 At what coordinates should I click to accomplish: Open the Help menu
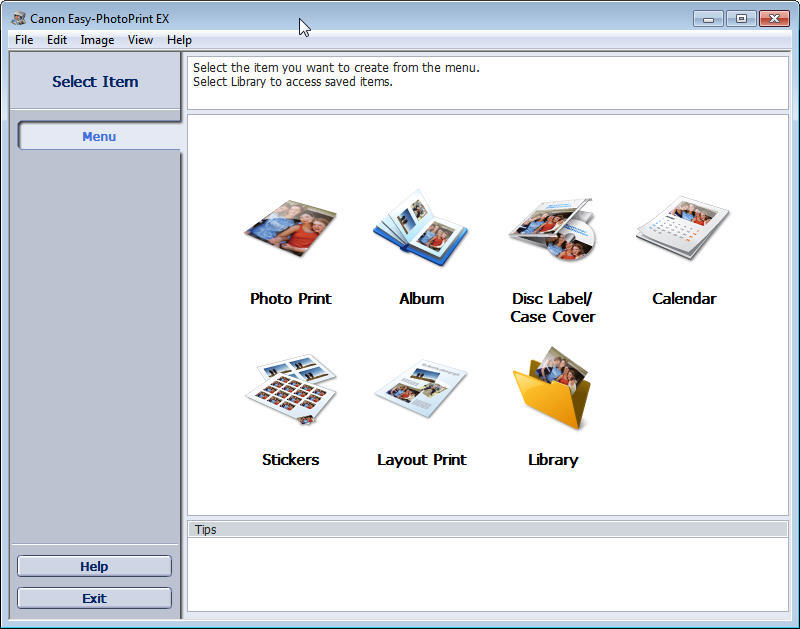pos(178,40)
